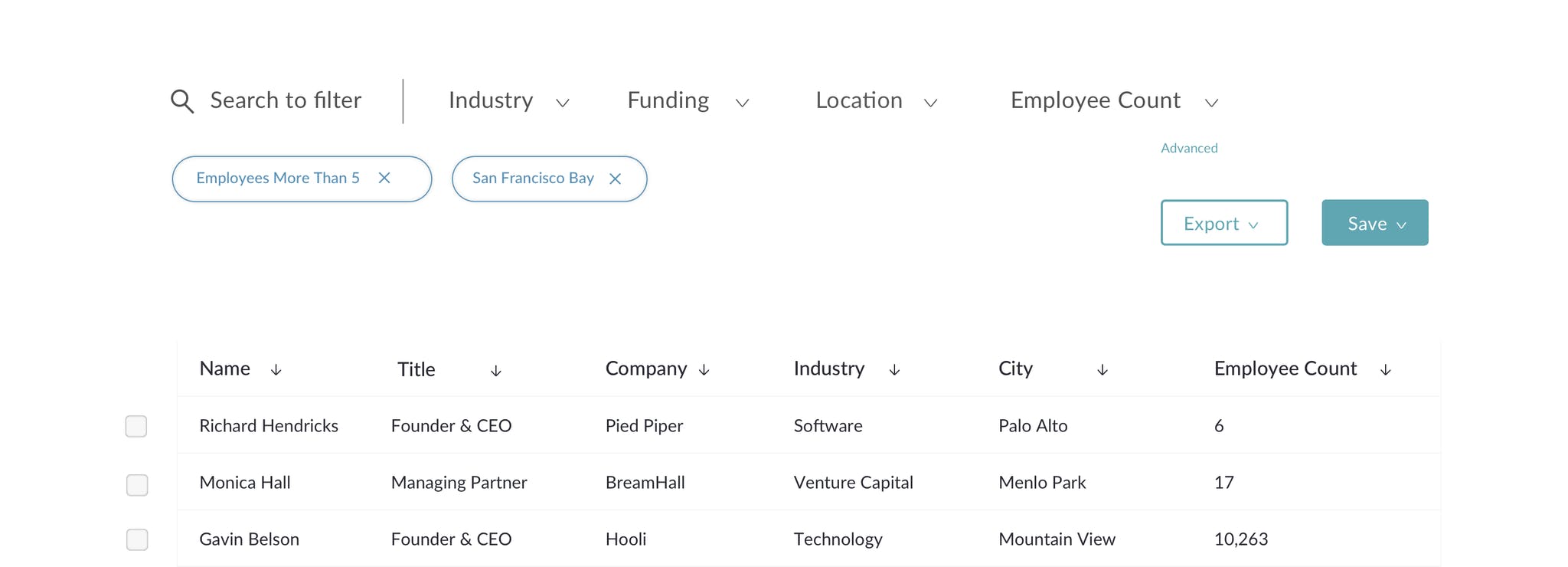Click the magnifying glass search icon
The width and height of the screenshot is (1568, 567).
pyautogui.click(x=182, y=101)
